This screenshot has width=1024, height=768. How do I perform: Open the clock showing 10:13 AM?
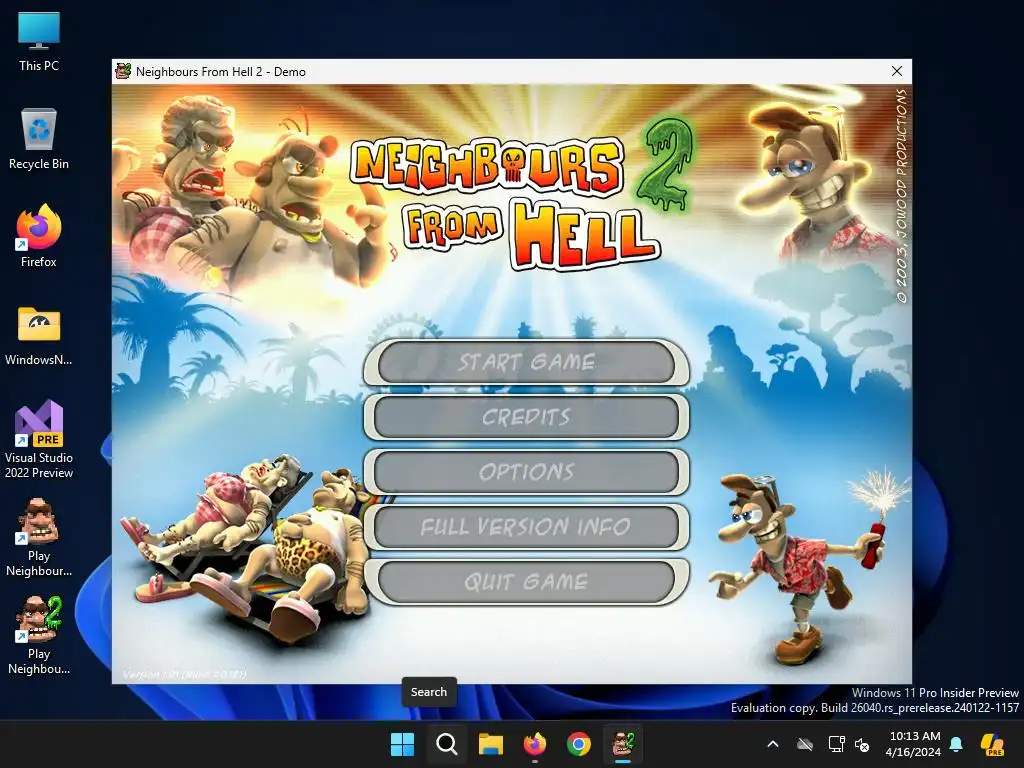coord(914,744)
